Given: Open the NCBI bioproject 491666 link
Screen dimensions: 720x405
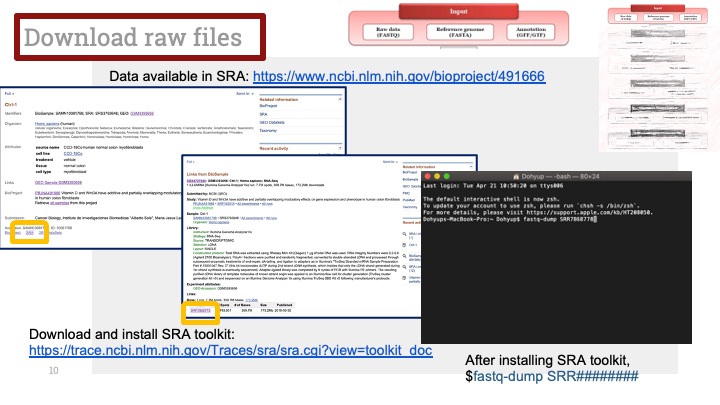Looking at the screenshot, I should 399,76.
